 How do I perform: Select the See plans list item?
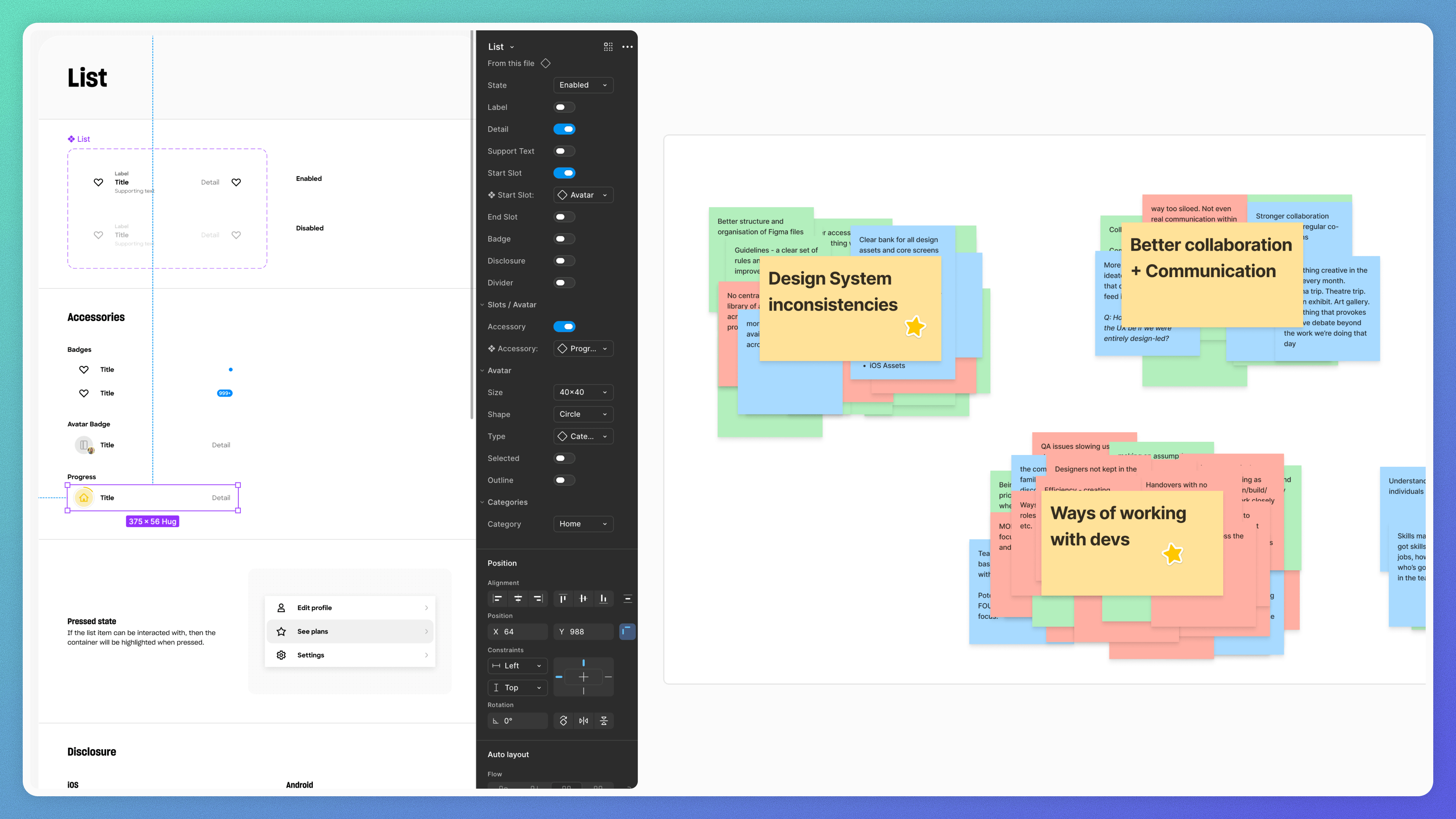point(350,631)
